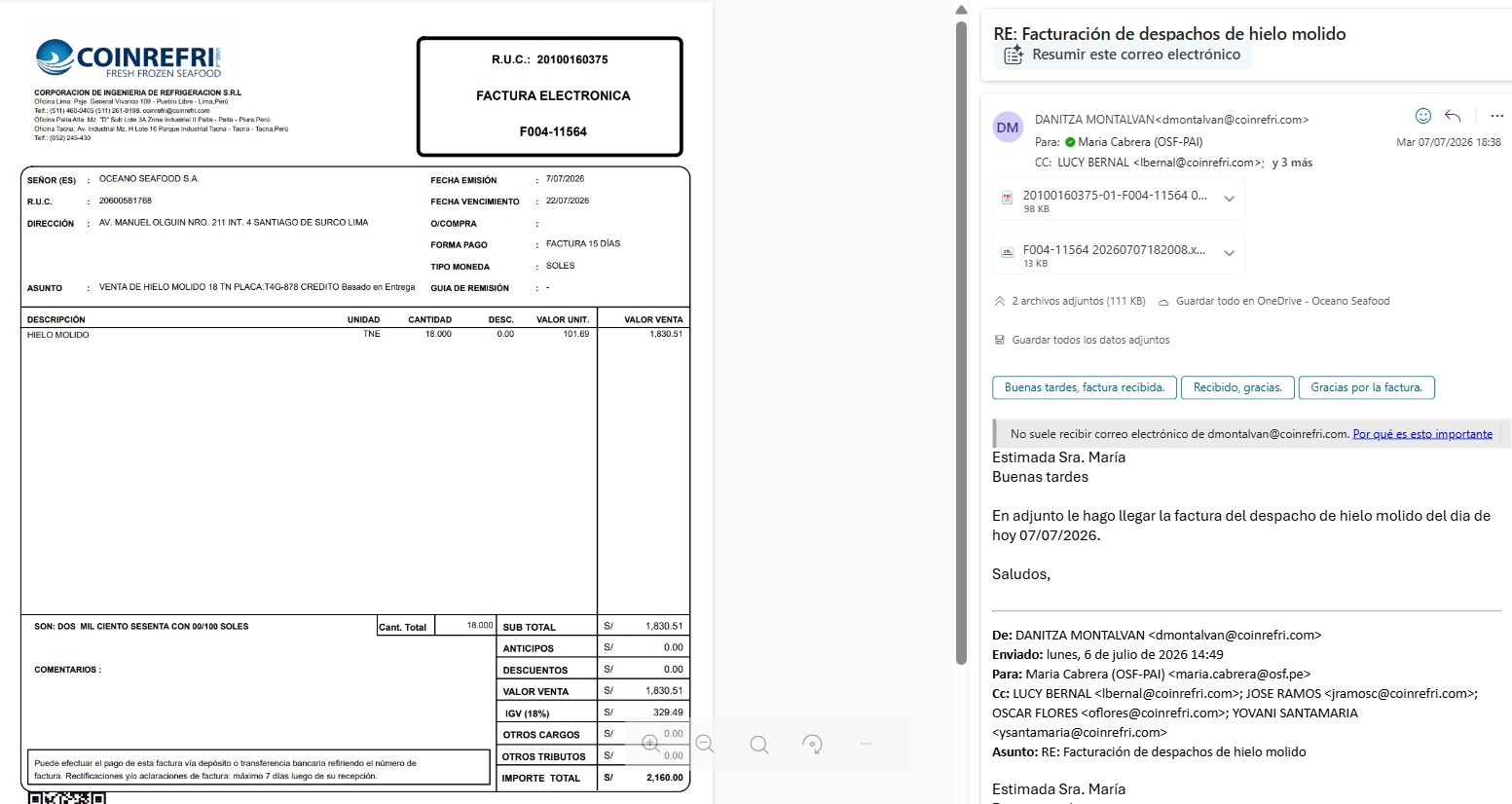Click 'SON: DOS MIL CIENTO SESENTA' amount text

tap(141, 627)
